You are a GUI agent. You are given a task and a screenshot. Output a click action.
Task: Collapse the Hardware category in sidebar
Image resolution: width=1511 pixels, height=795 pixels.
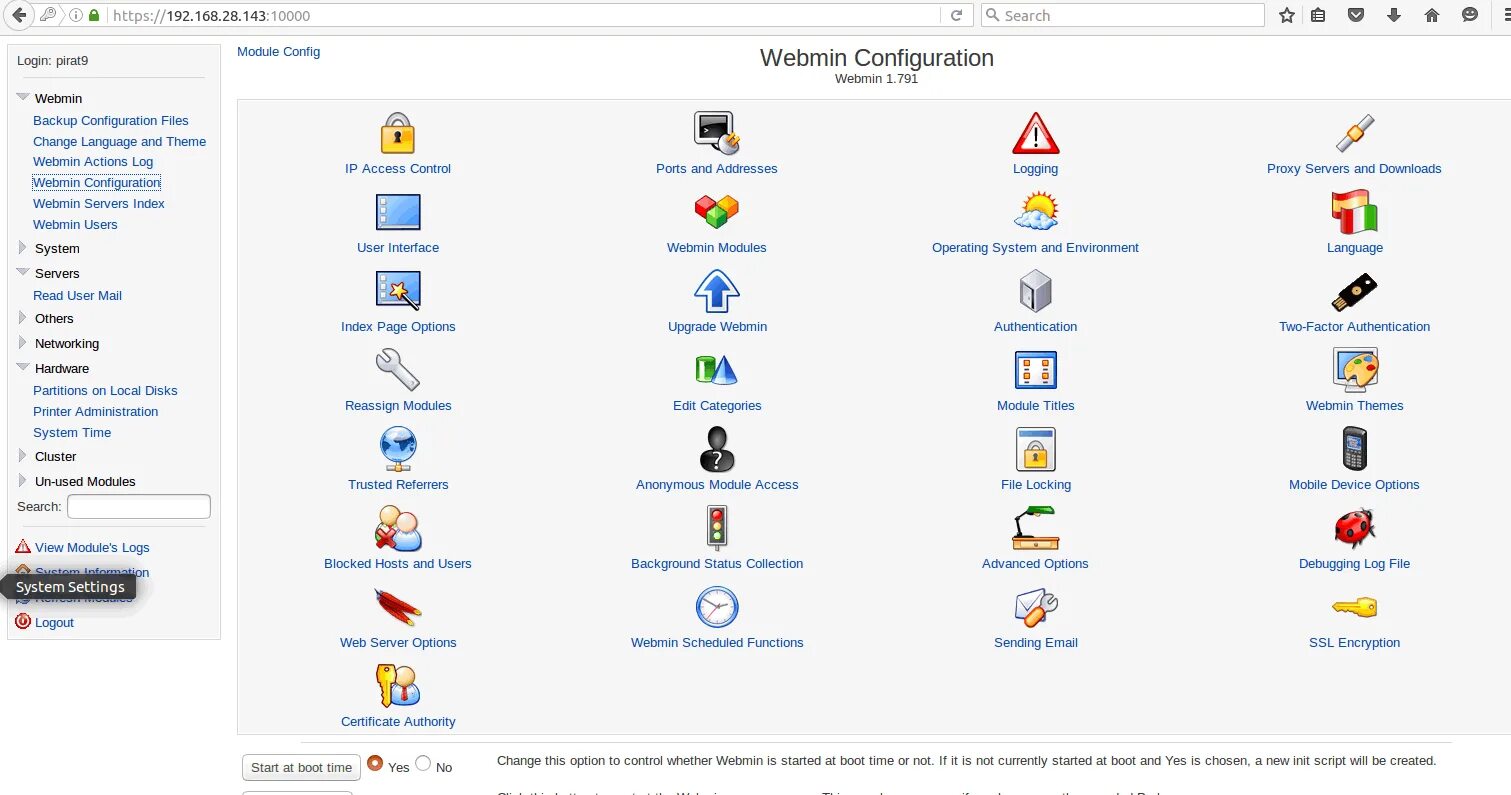tap(23, 367)
